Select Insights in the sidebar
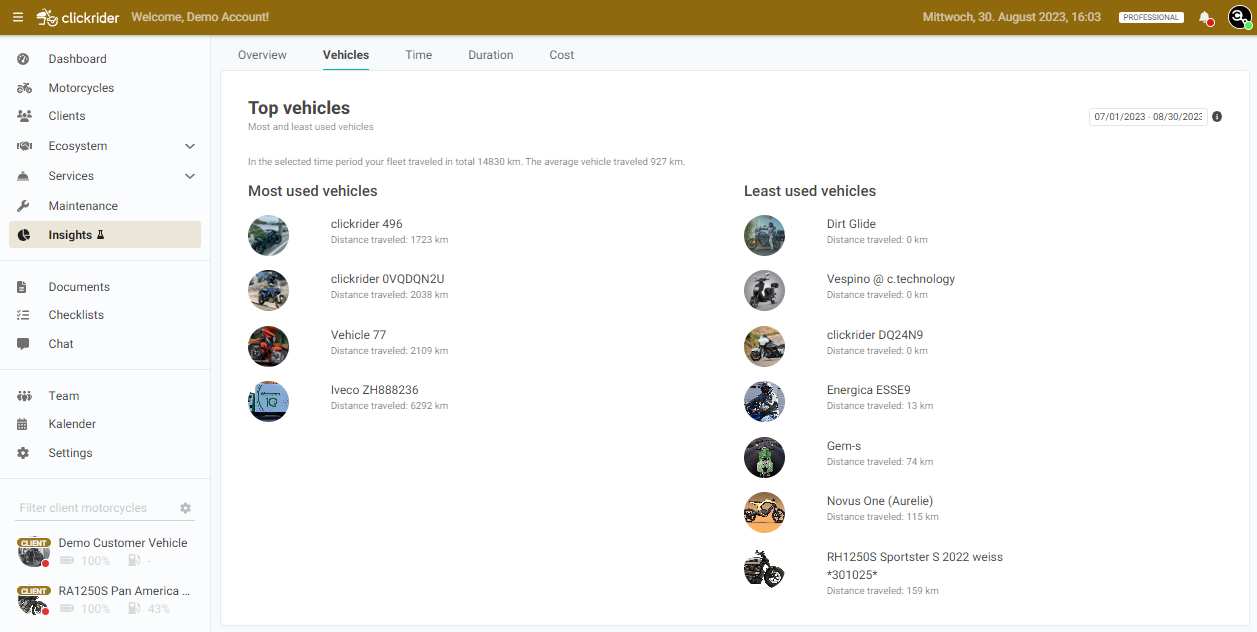Viewport: 1257px width, 632px height. click(105, 235)
